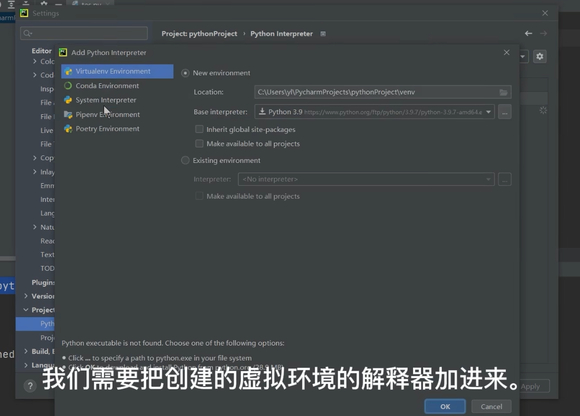Expand the Inlay Hints editor node
This screenshot has width=580, height=416.
click(x=35, y=172)
